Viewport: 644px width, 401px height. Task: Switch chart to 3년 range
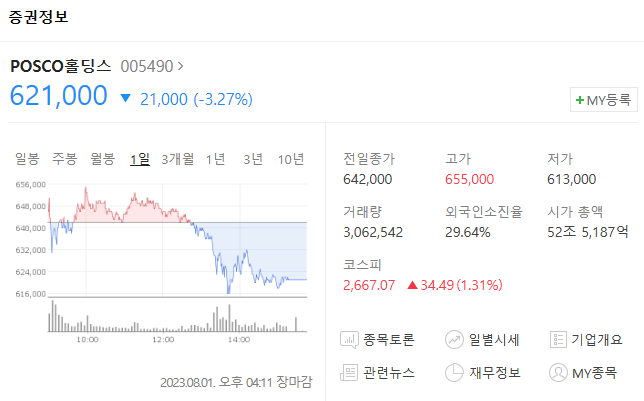(253, 158)
